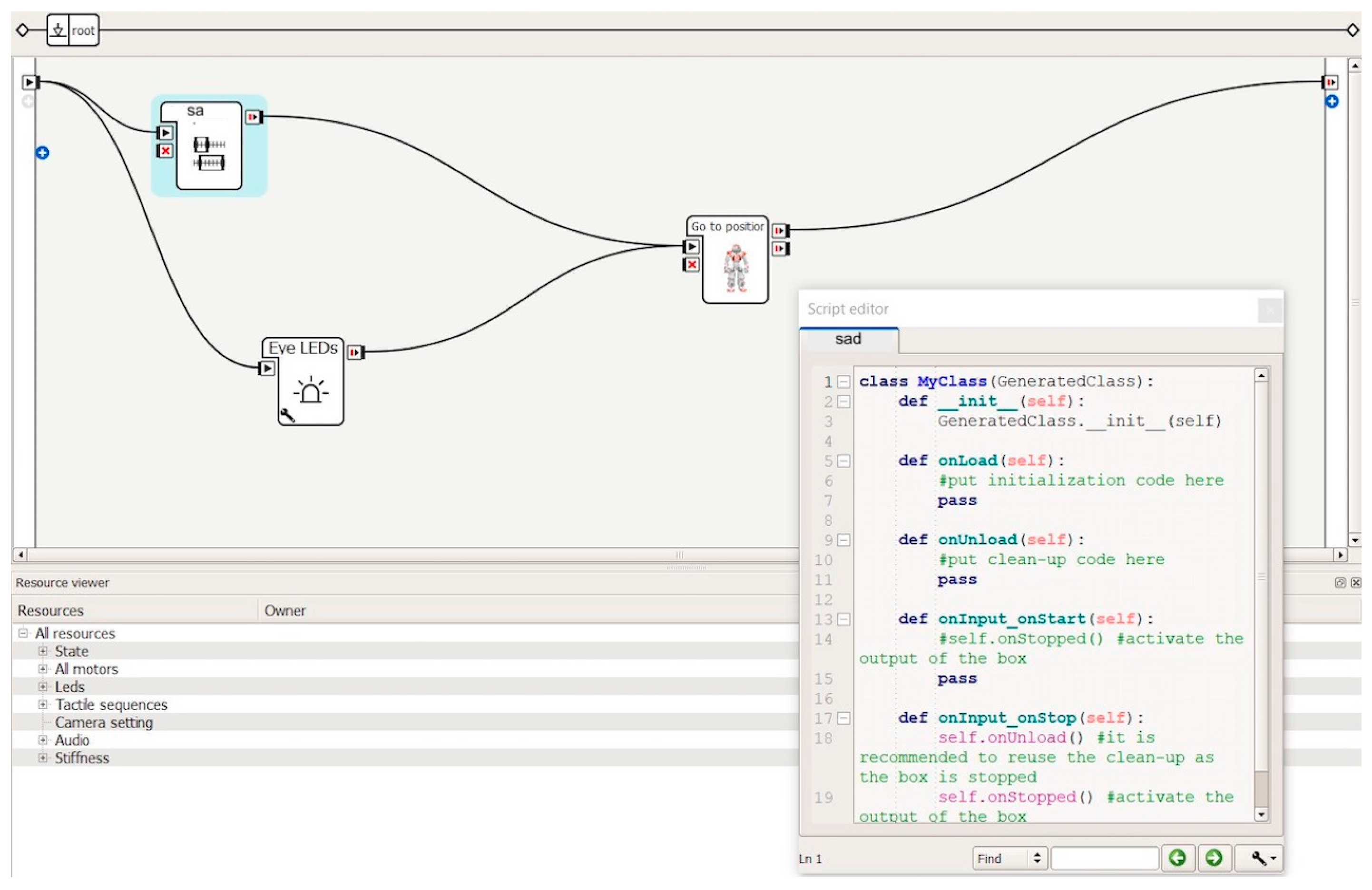Collapse the onInput_onStart fold marker on line 13
Image resolution: width=1372 pixels, height=890 pixels.
pyautogui.click(x=843, y=620)
